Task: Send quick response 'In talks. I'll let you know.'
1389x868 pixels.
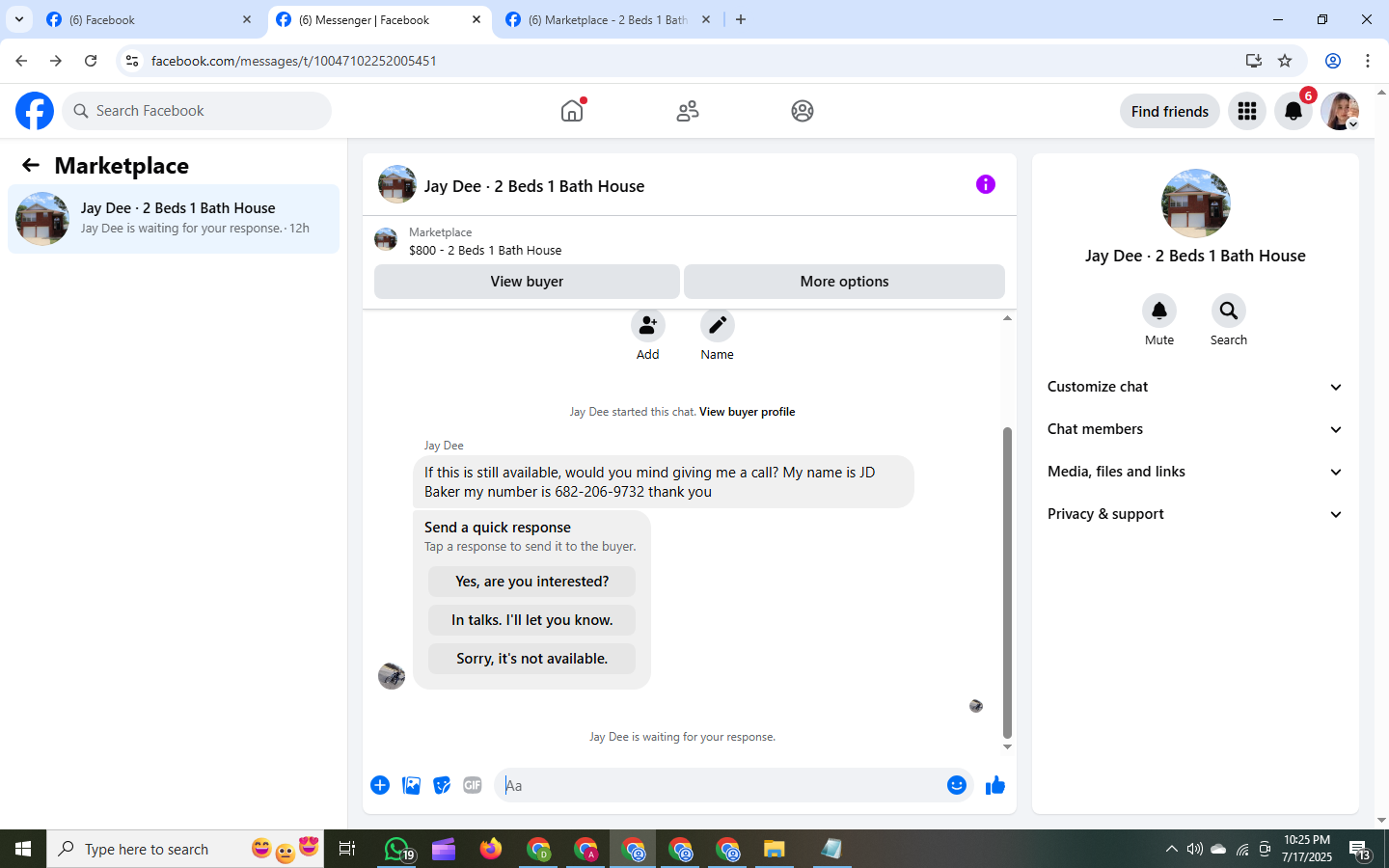Action: pyautogui.click(x=532, y=620)
